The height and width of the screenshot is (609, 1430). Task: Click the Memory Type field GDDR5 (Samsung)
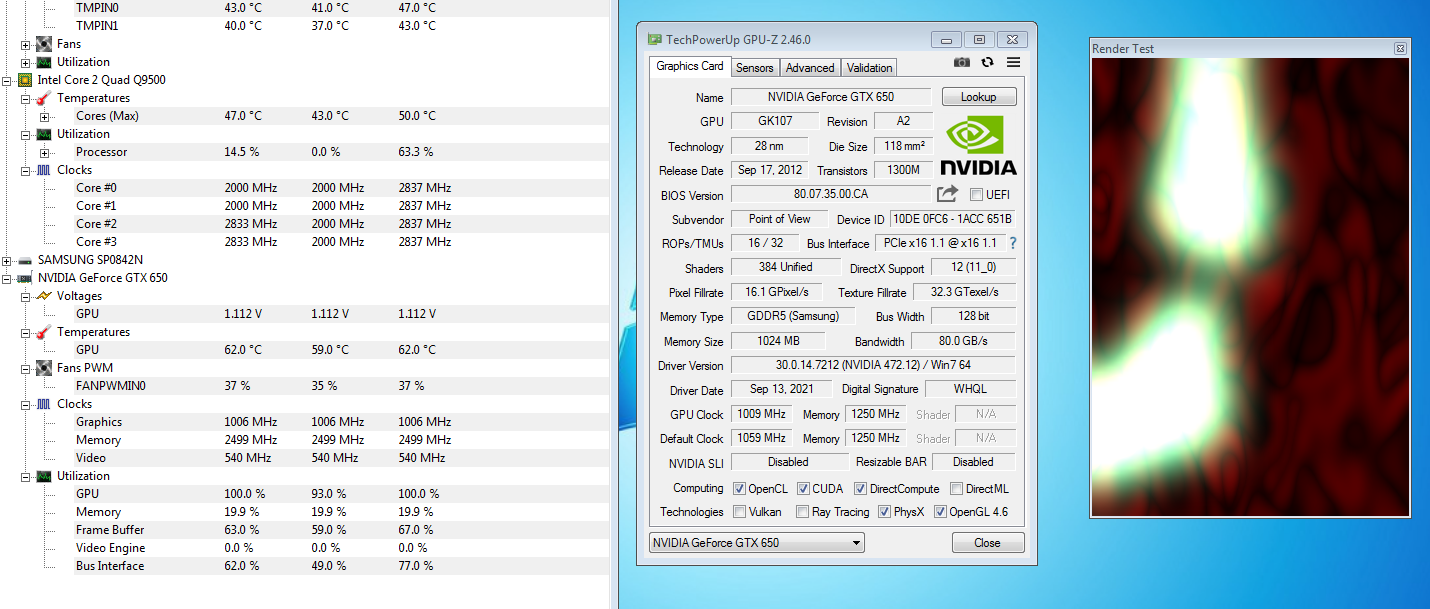pos(793,316)
